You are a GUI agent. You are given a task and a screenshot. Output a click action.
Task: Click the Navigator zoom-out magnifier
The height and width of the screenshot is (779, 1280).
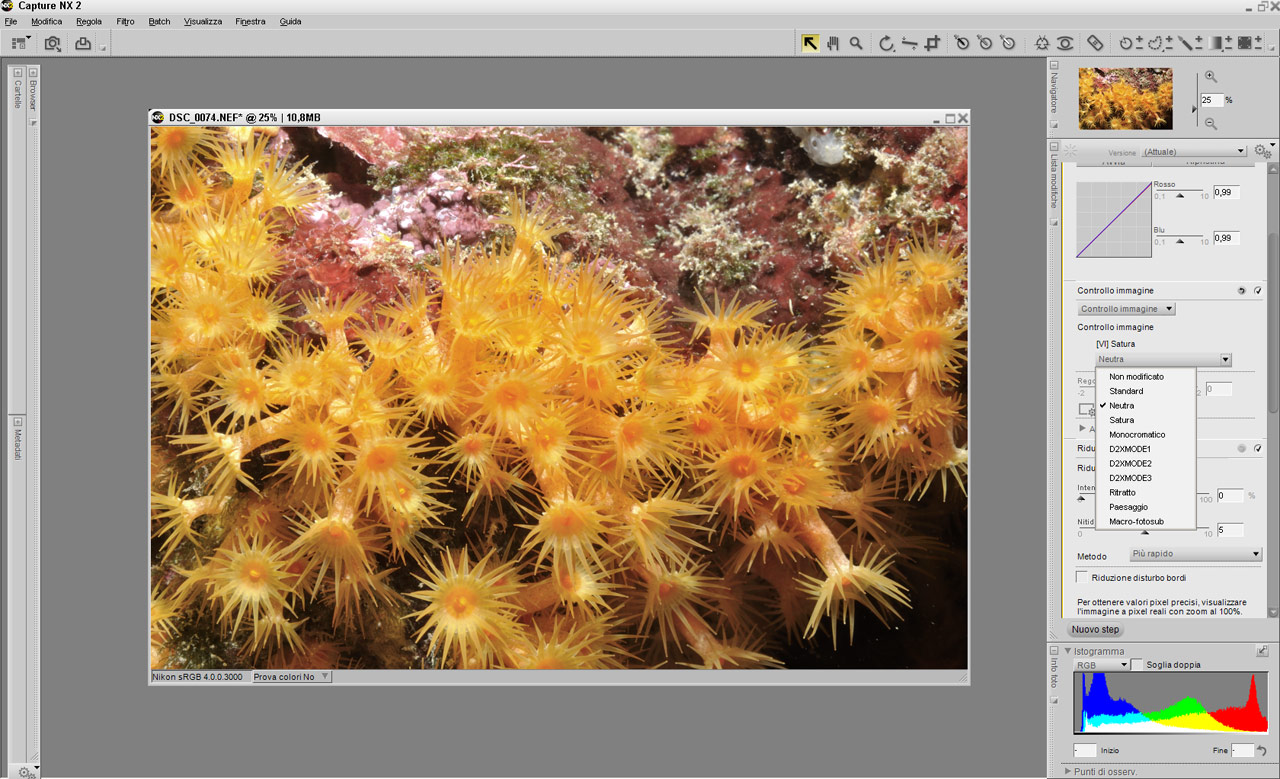click(1211, 123)
